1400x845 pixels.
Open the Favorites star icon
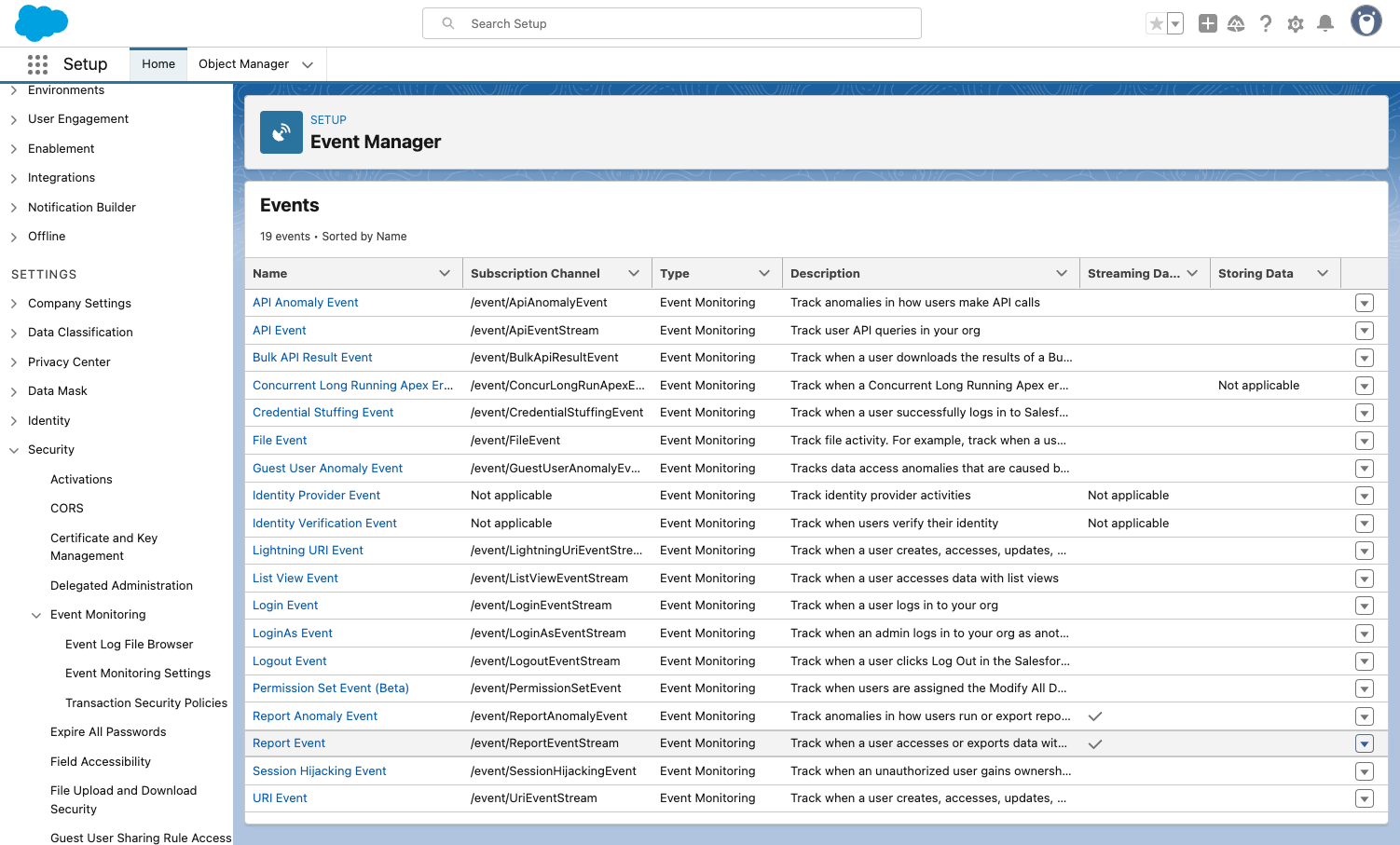[1156, 24]
